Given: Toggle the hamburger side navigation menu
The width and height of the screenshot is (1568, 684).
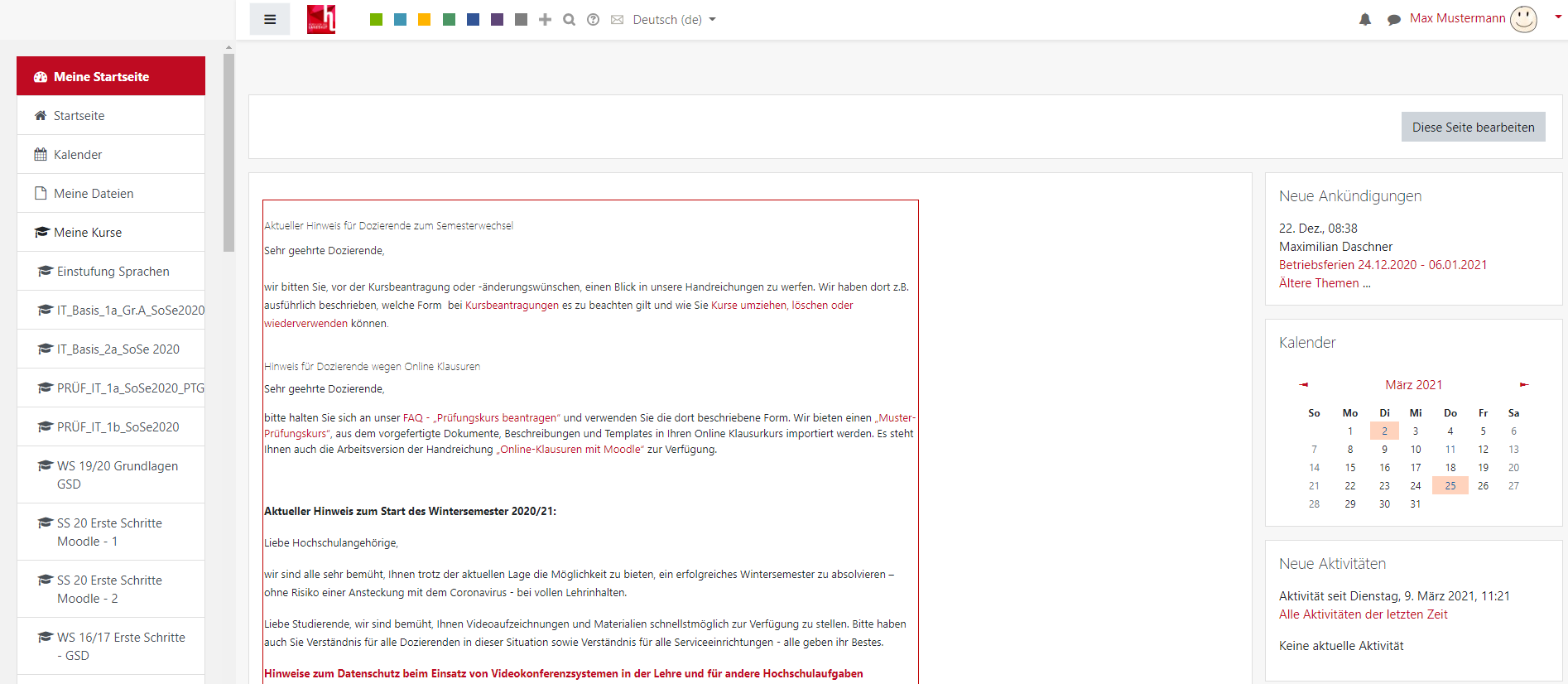Looking at the screenshot, I should (x=270, y=19).
